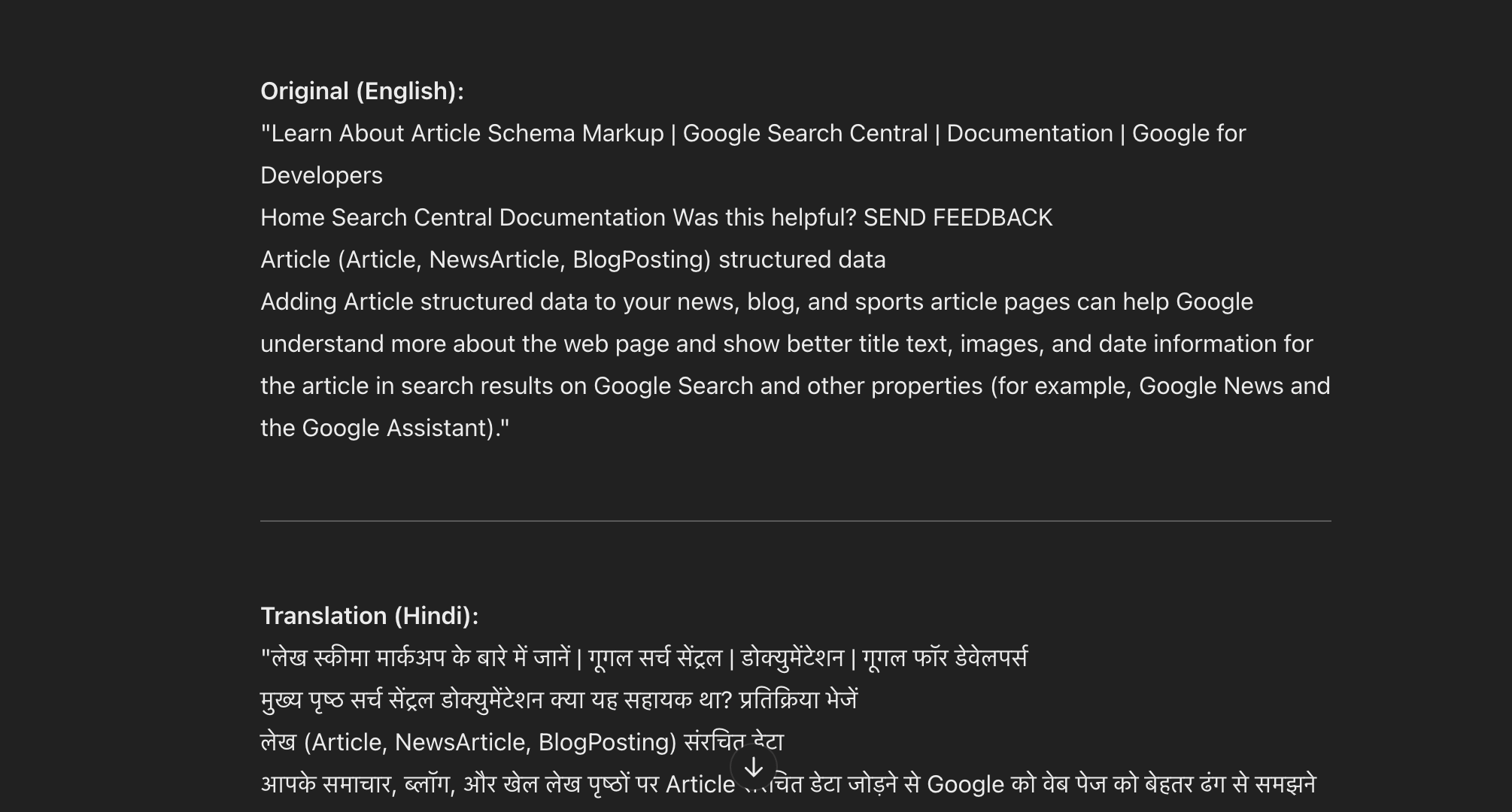Viewport: 1512px width, 812px height.
Task: Click "Google for" ending the first English line
Action: (x=1189, y=133)
